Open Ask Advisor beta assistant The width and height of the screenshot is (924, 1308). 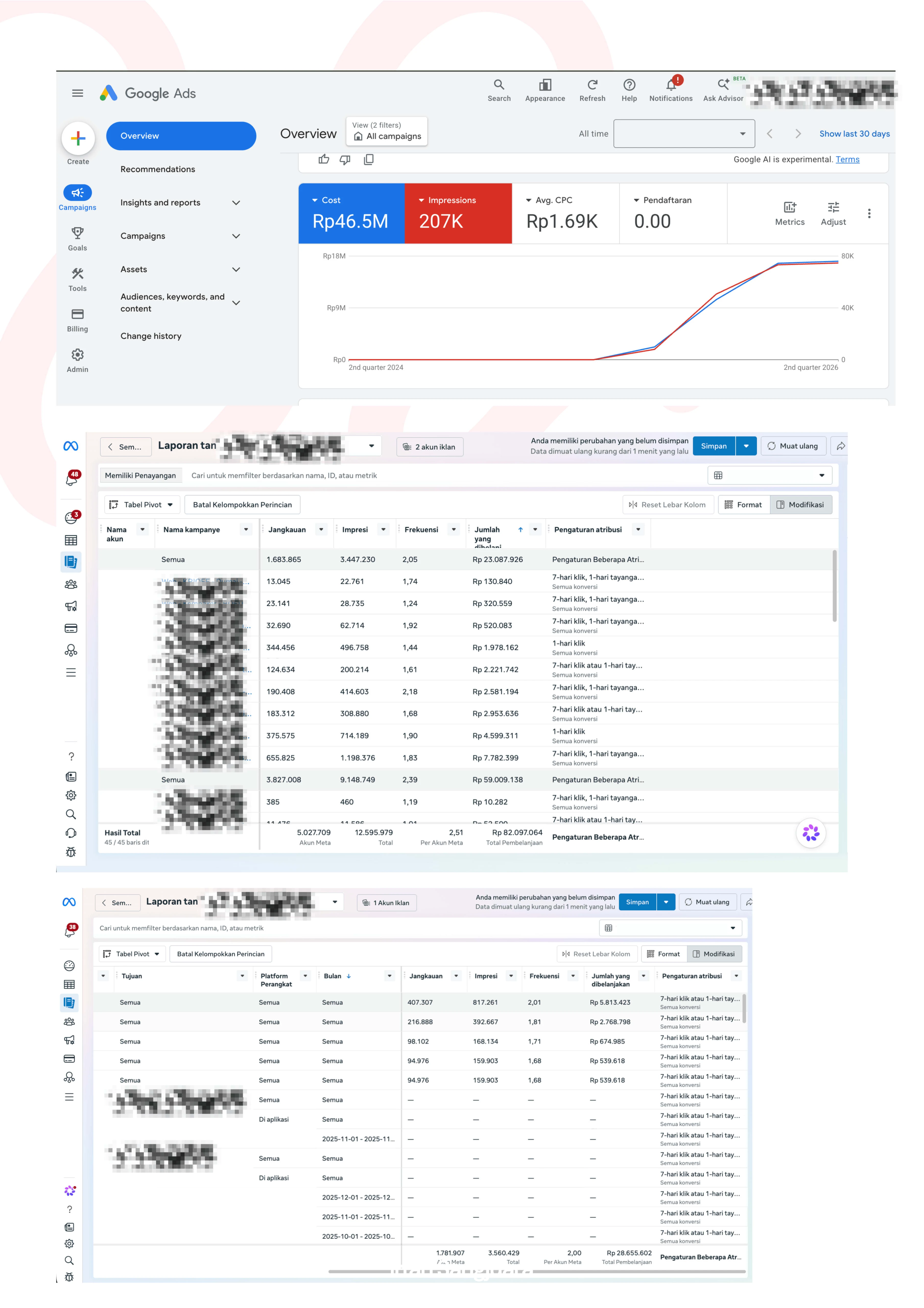[x=724, y=90]
